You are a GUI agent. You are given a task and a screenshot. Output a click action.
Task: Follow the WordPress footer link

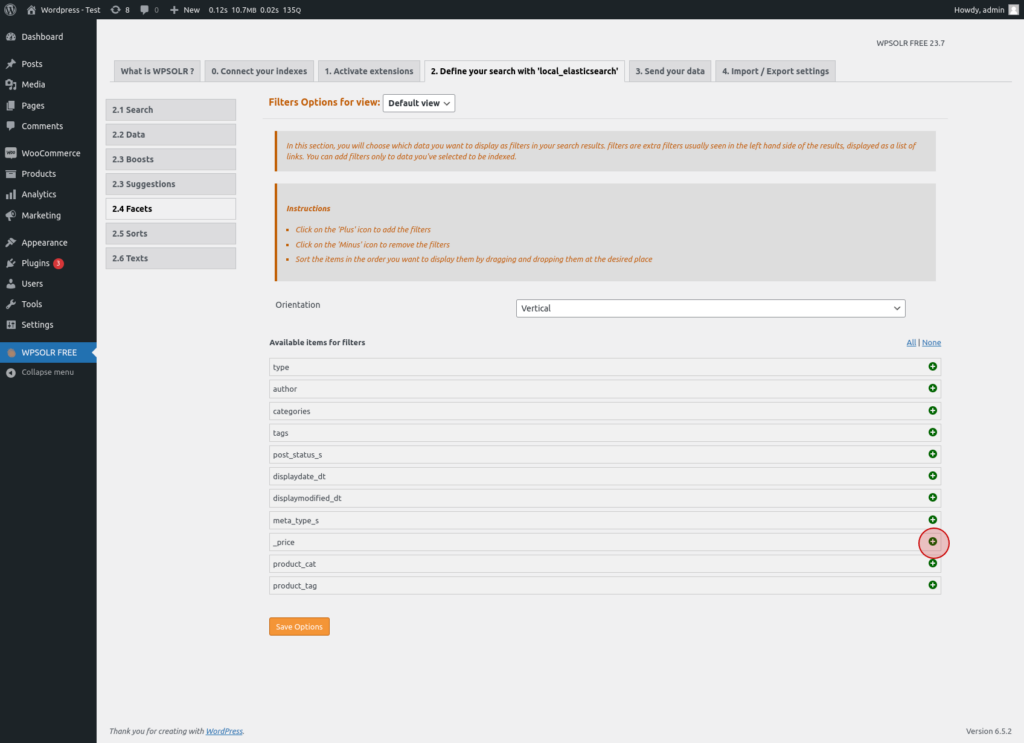point(224,731)
